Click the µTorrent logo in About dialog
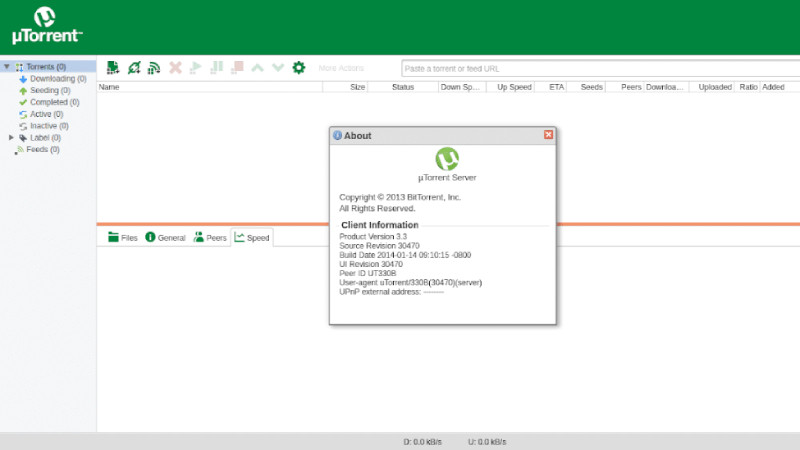 coord(447,159)
